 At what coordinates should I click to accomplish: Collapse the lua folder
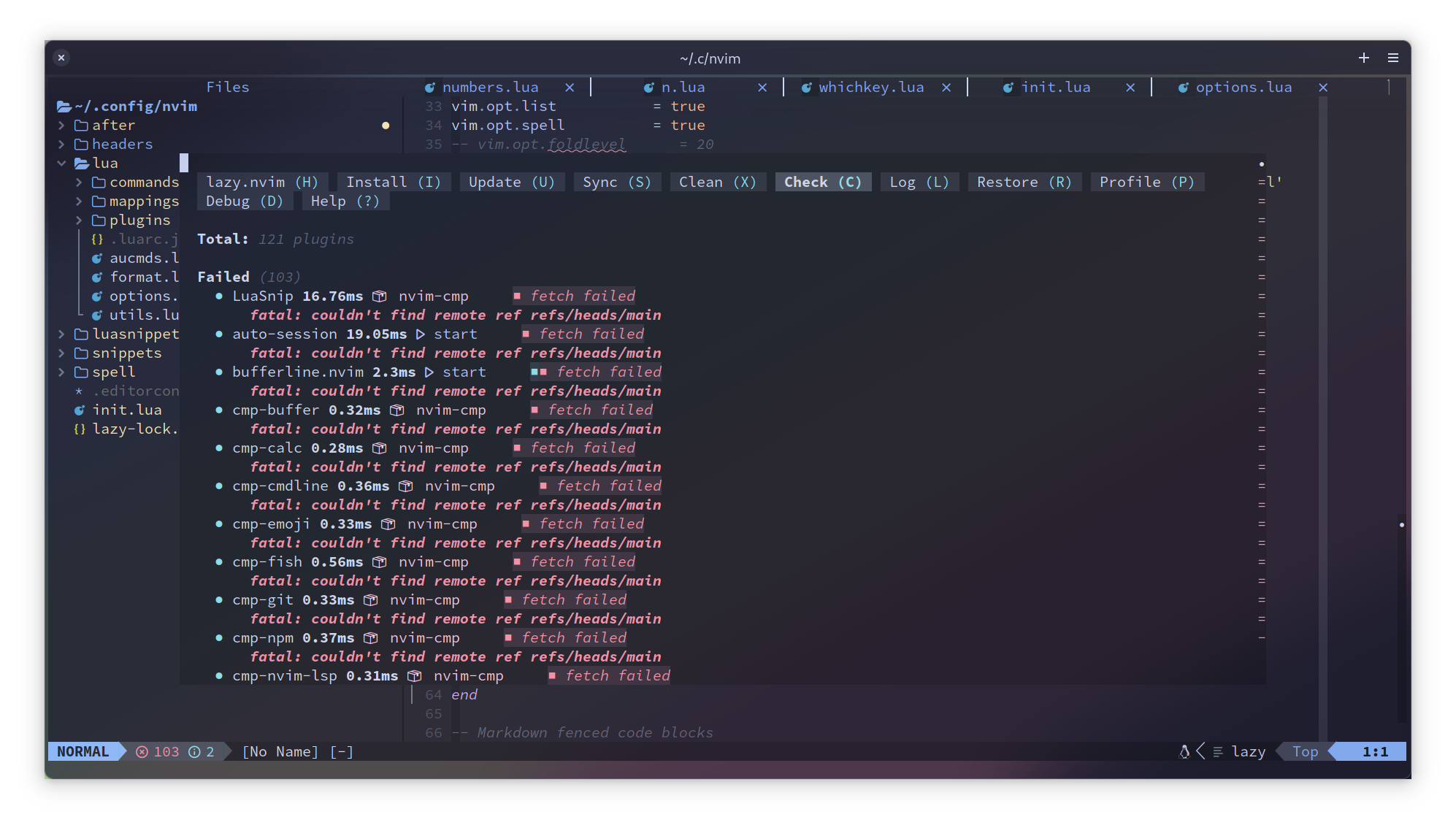click(x=62, y=164)
